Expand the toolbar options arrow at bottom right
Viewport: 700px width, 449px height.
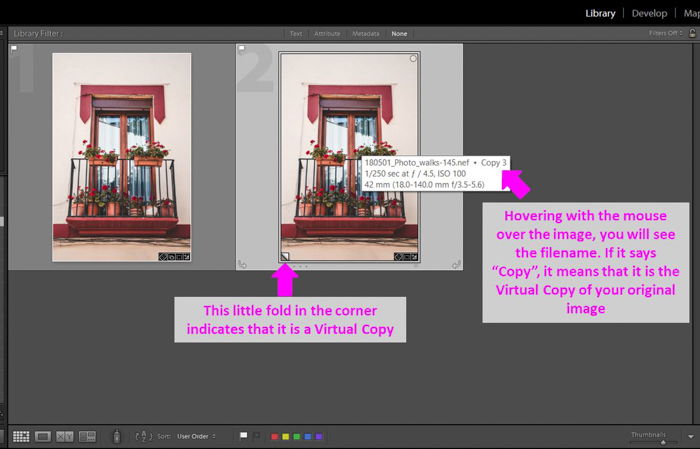coord(691,437)
